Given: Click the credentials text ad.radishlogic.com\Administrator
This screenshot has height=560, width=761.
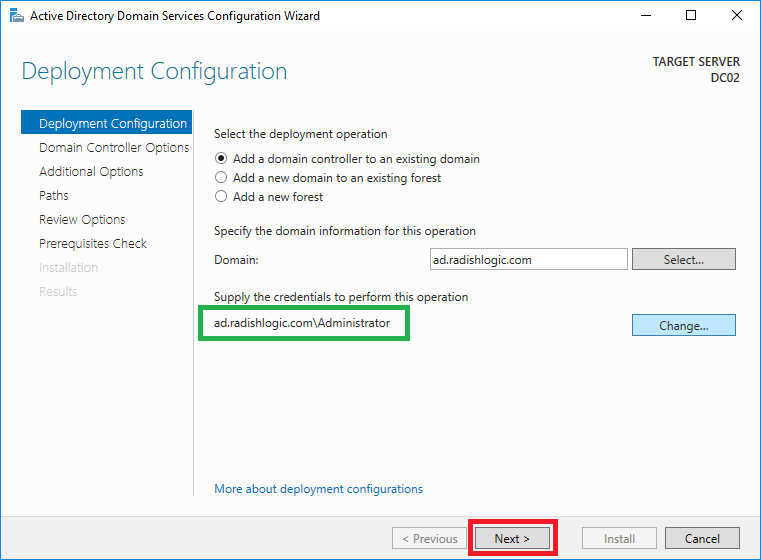Looking at the screenshot, I should pos(302,323).
